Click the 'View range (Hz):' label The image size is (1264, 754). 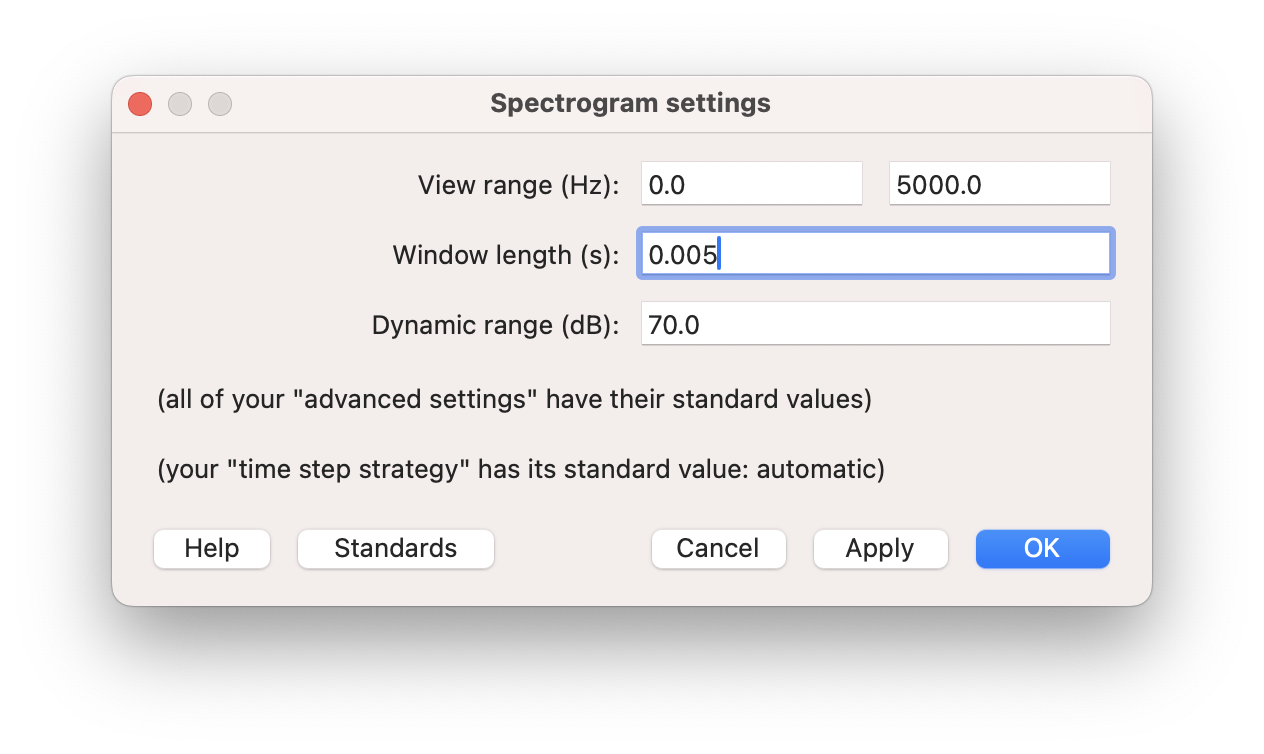pos(518,185)
